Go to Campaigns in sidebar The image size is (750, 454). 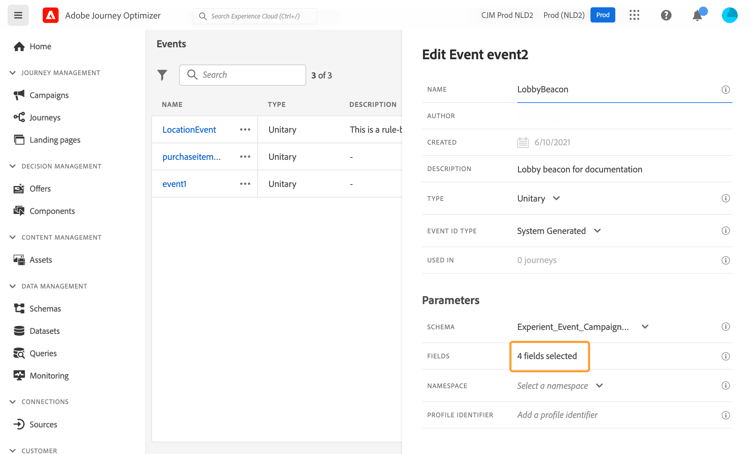48,95
